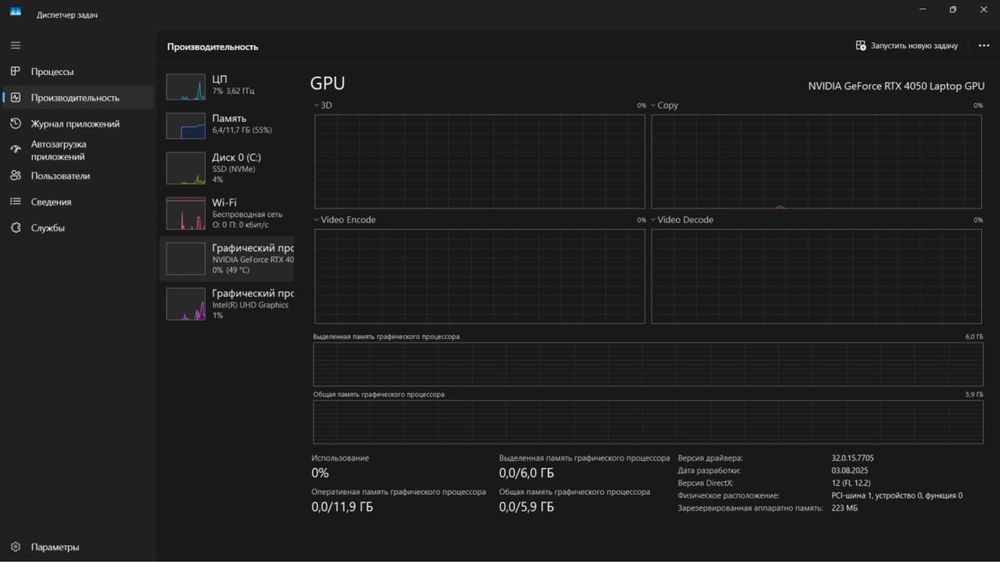The width and height of the screenshot is (1000, 562).
Task: Open the Процессы page
Action: click(x=77, y=71)
